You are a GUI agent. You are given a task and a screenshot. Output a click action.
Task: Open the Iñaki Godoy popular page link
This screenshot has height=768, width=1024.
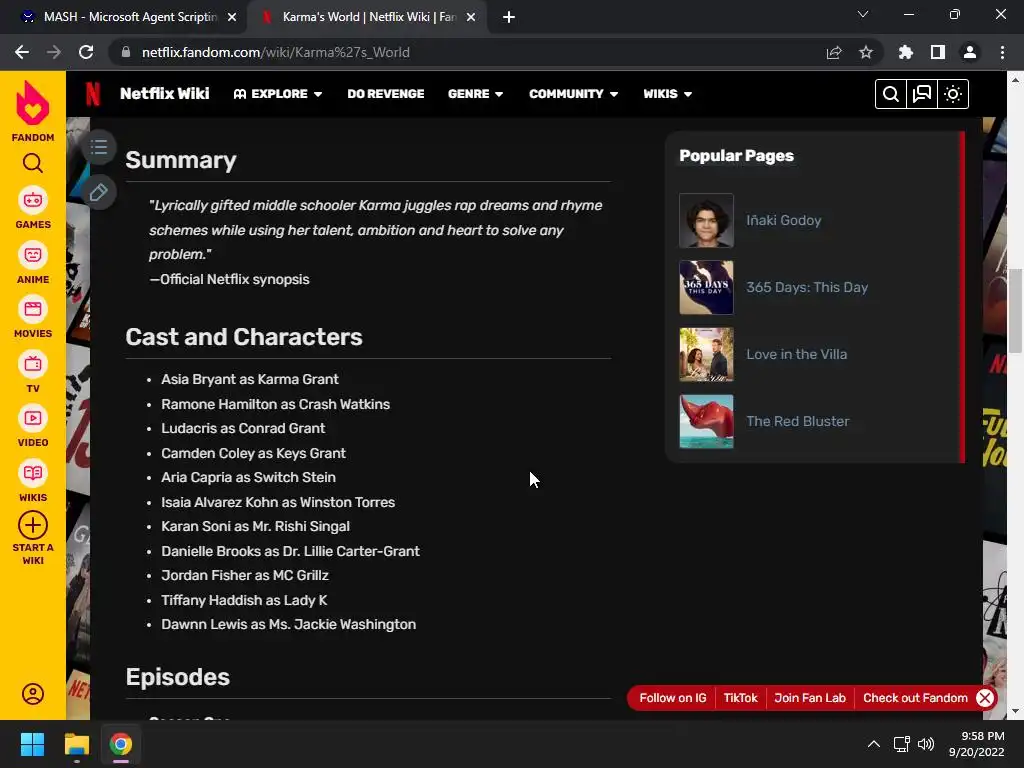pos(784,221)
